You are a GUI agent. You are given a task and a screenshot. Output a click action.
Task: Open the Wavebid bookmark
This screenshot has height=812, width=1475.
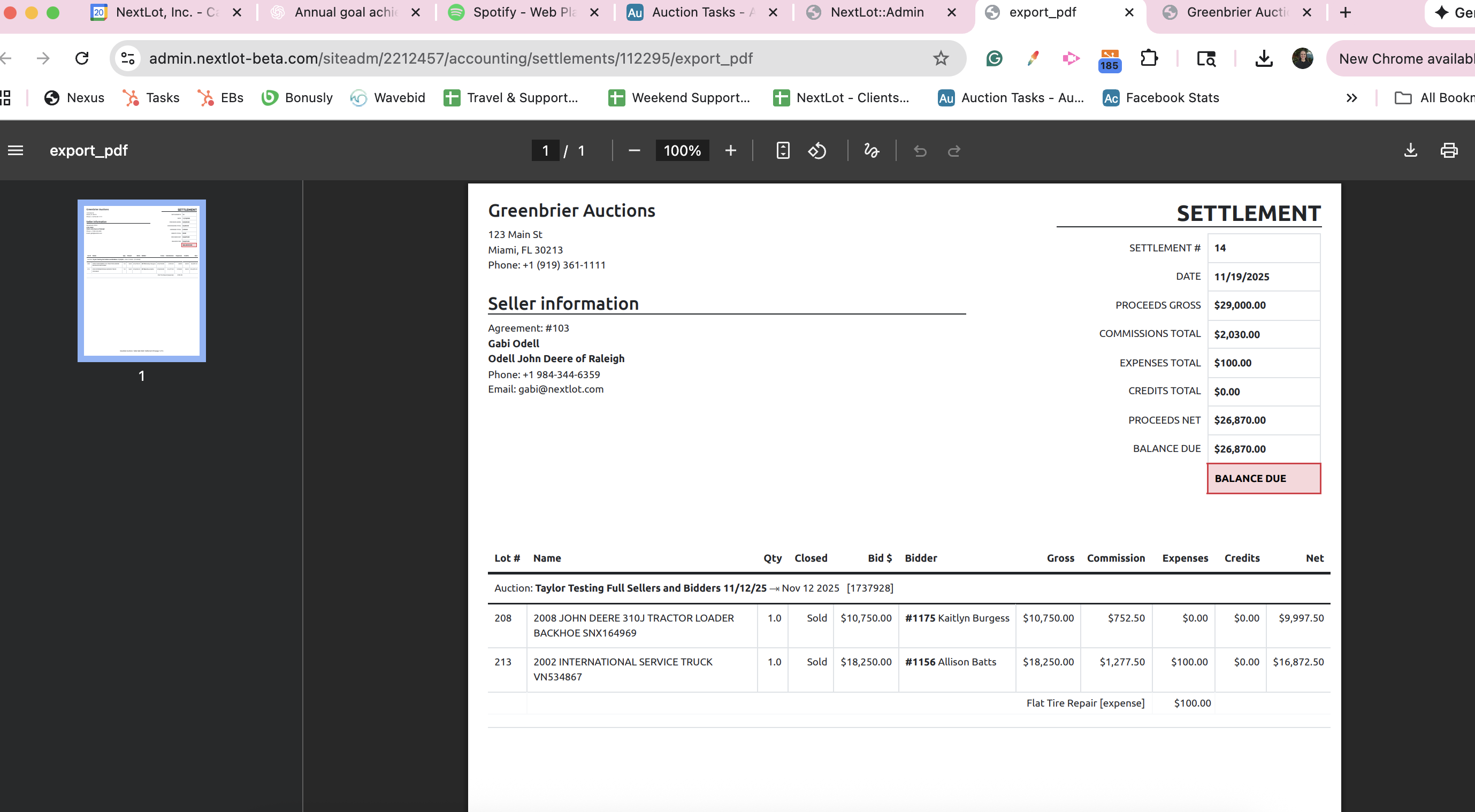(388, 98)
